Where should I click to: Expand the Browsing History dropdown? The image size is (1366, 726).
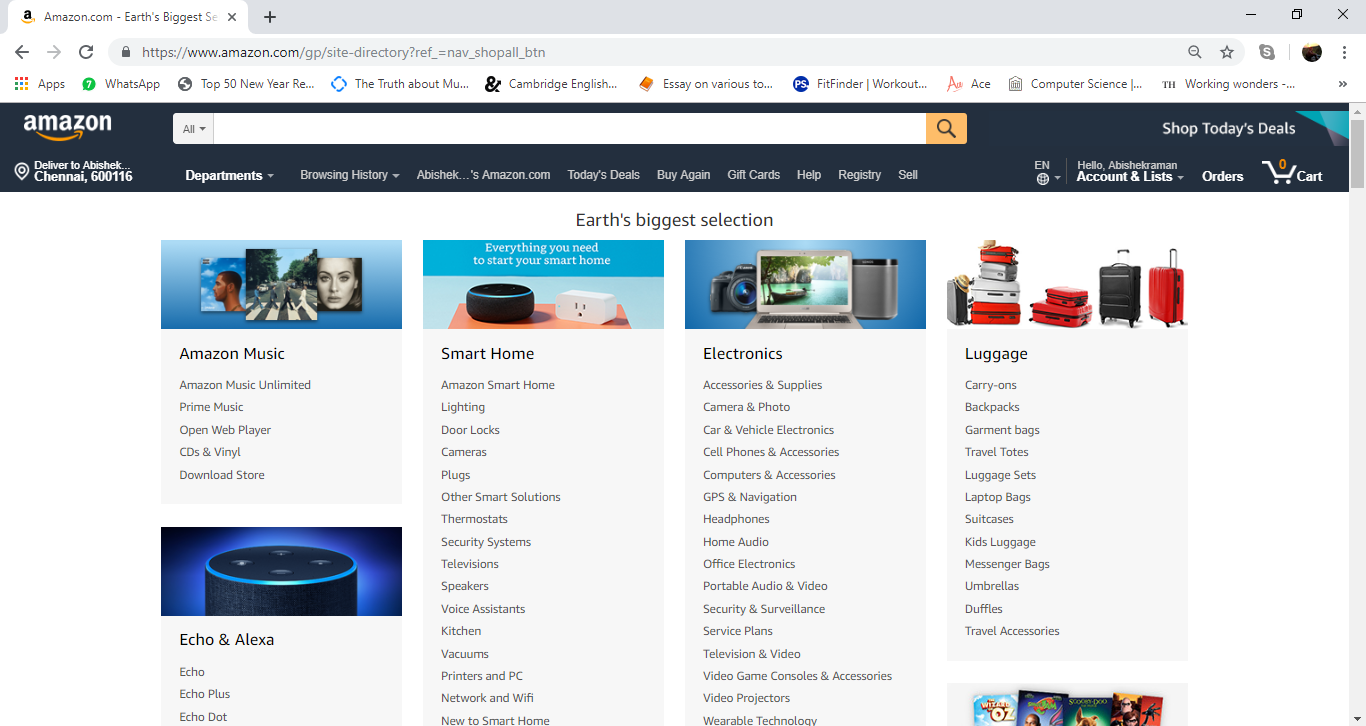coord(349,175)
